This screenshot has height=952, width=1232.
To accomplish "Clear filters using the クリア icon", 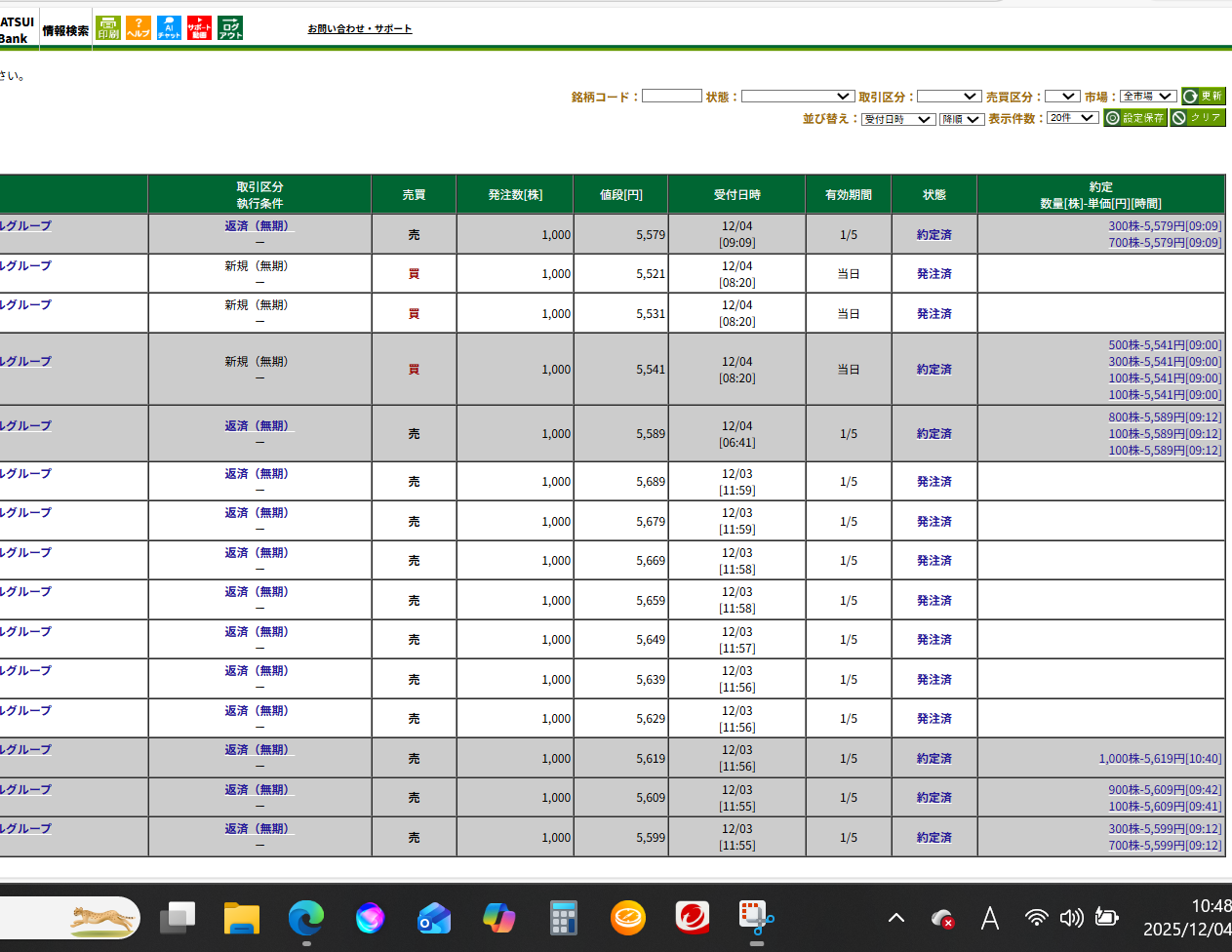I will pyautogui.click(x=1197, y=117).
